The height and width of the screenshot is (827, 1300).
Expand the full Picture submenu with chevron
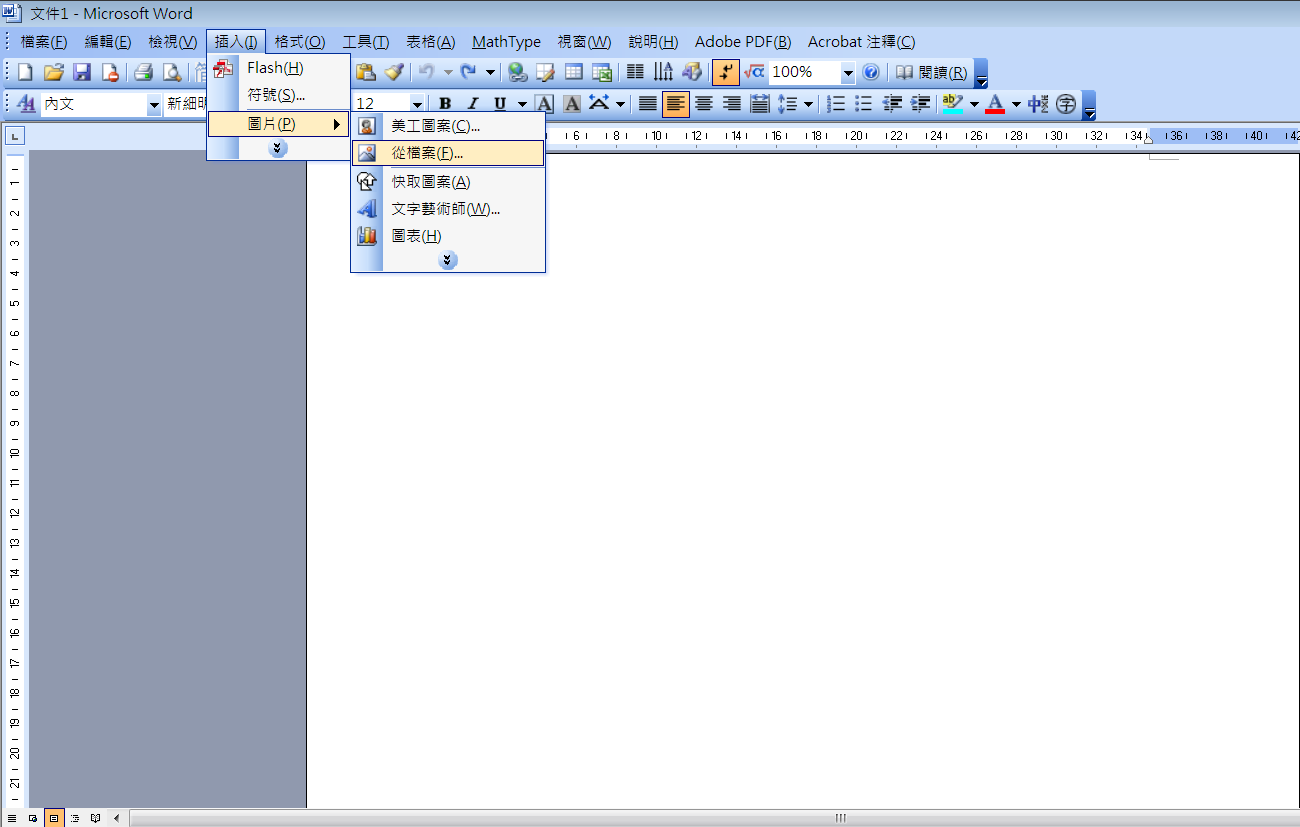448,260
